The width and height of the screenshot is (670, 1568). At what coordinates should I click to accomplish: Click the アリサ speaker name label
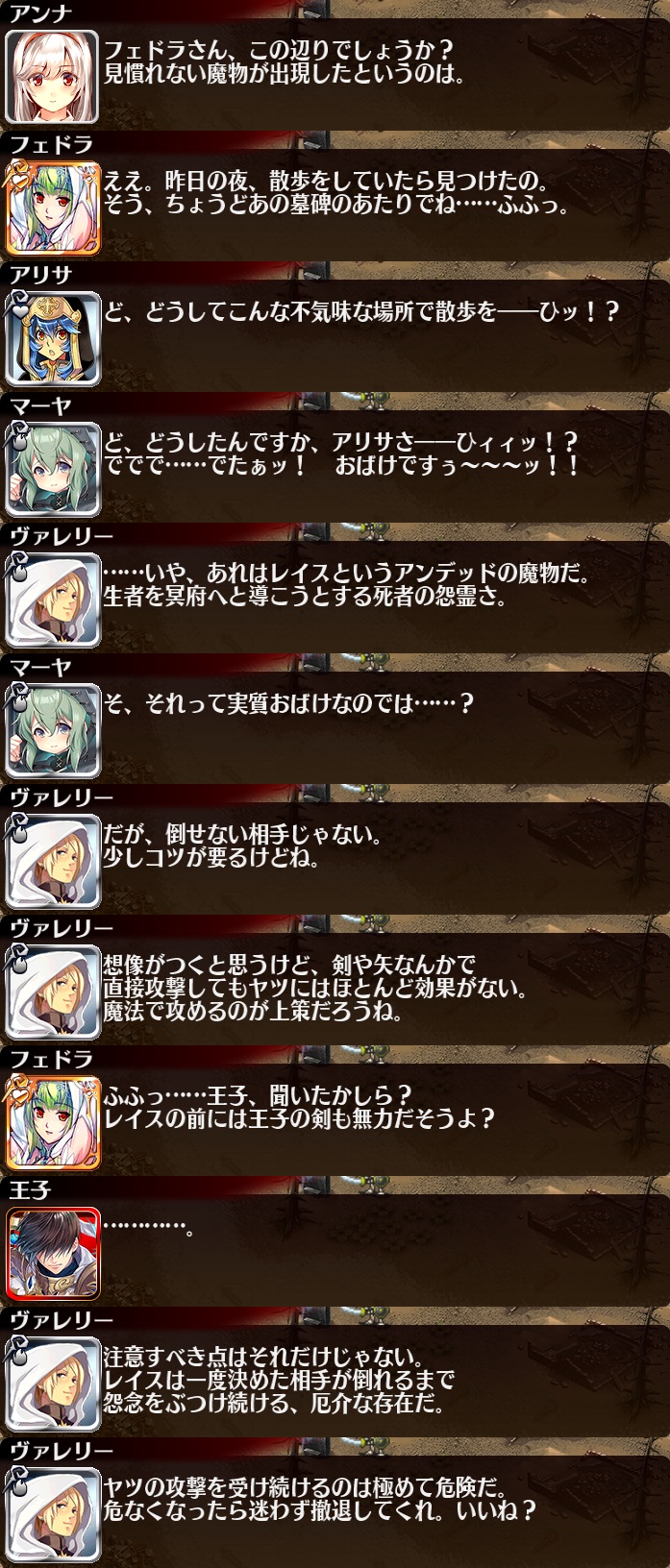click(40, 275)
